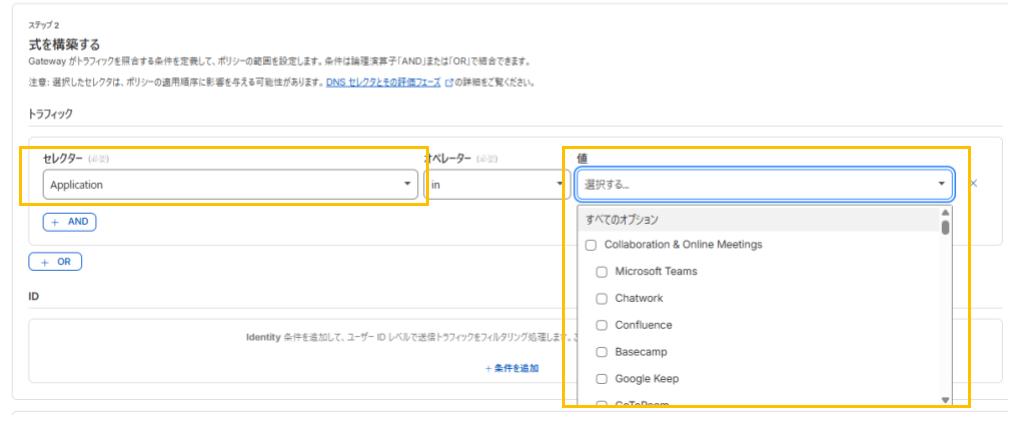Check the Basecamp option
1019x436 pixels.
coord(601,352)
